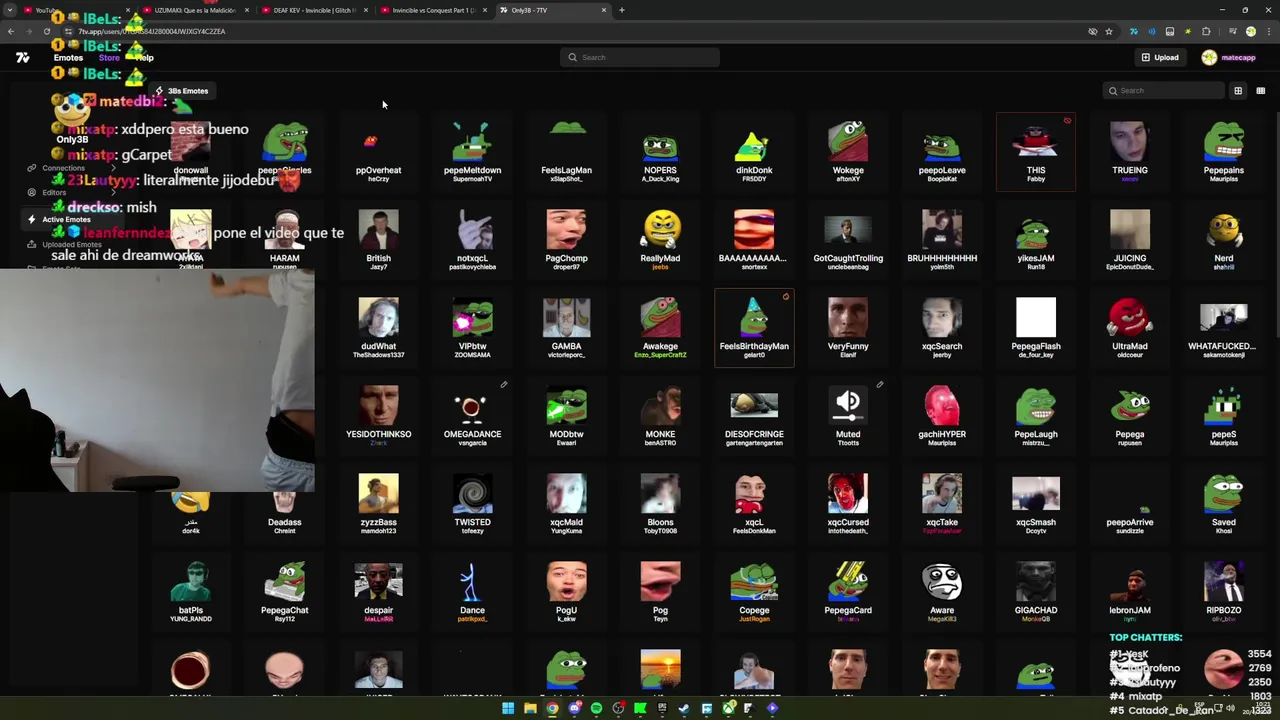Open the Windows Start menu
Image resolution: width=1280 pixels, height=720 pixels.
coord(508,708)
